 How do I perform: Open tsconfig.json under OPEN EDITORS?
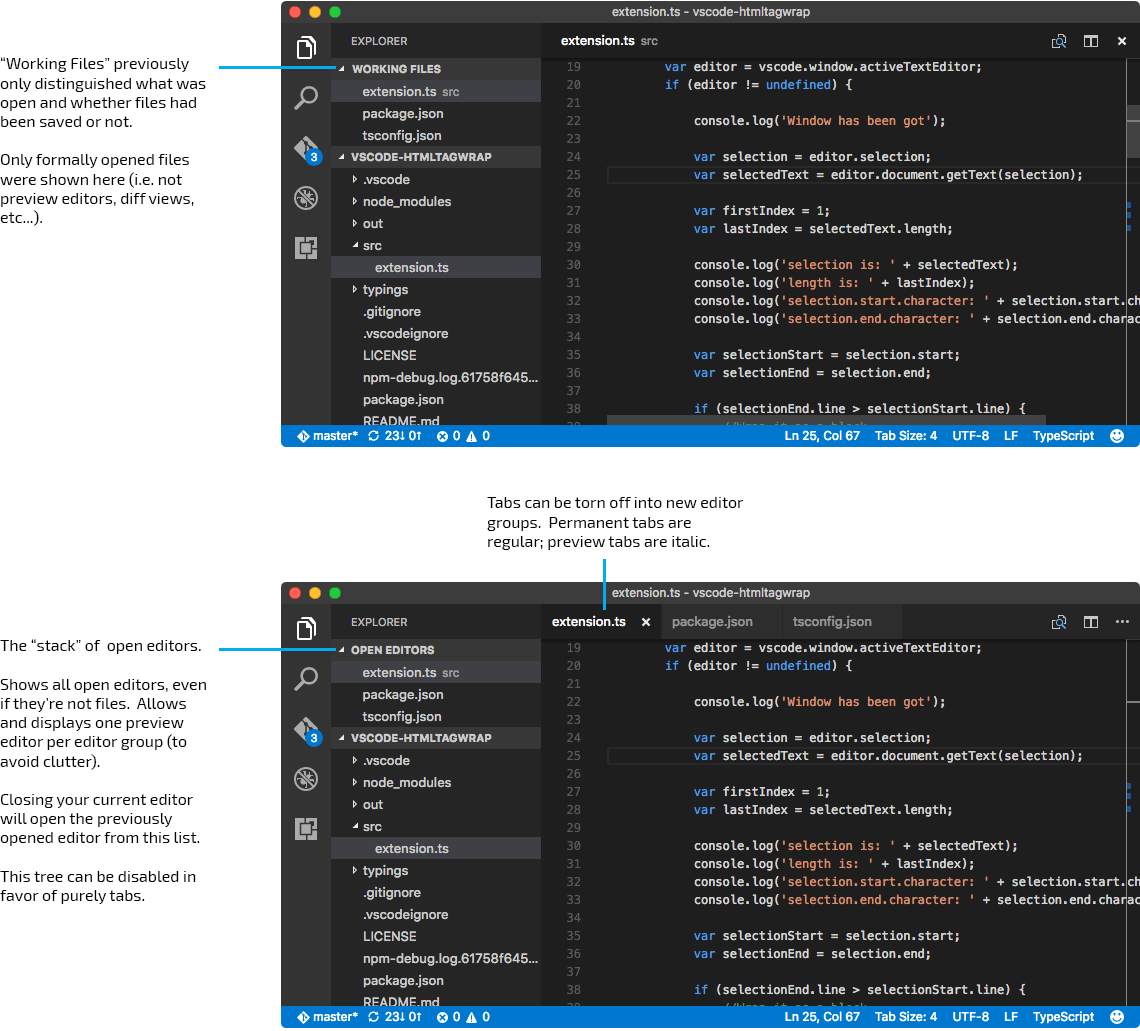[435, 717]
